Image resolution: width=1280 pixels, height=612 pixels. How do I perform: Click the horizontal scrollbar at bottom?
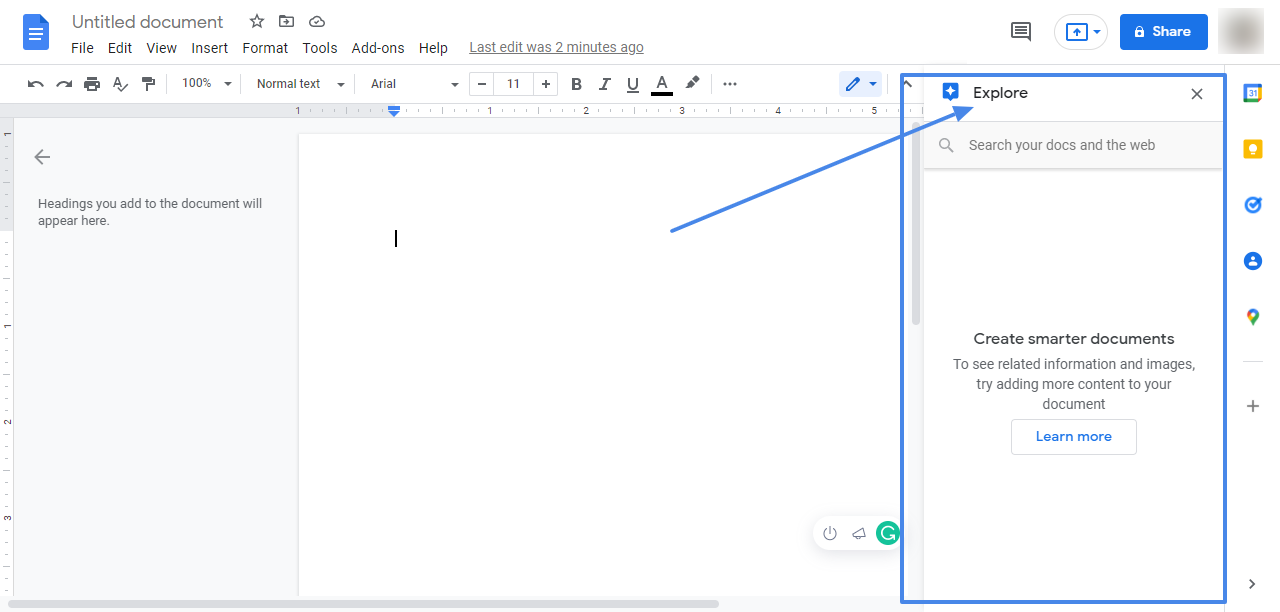pyautogui.click(x=363, y=604)
